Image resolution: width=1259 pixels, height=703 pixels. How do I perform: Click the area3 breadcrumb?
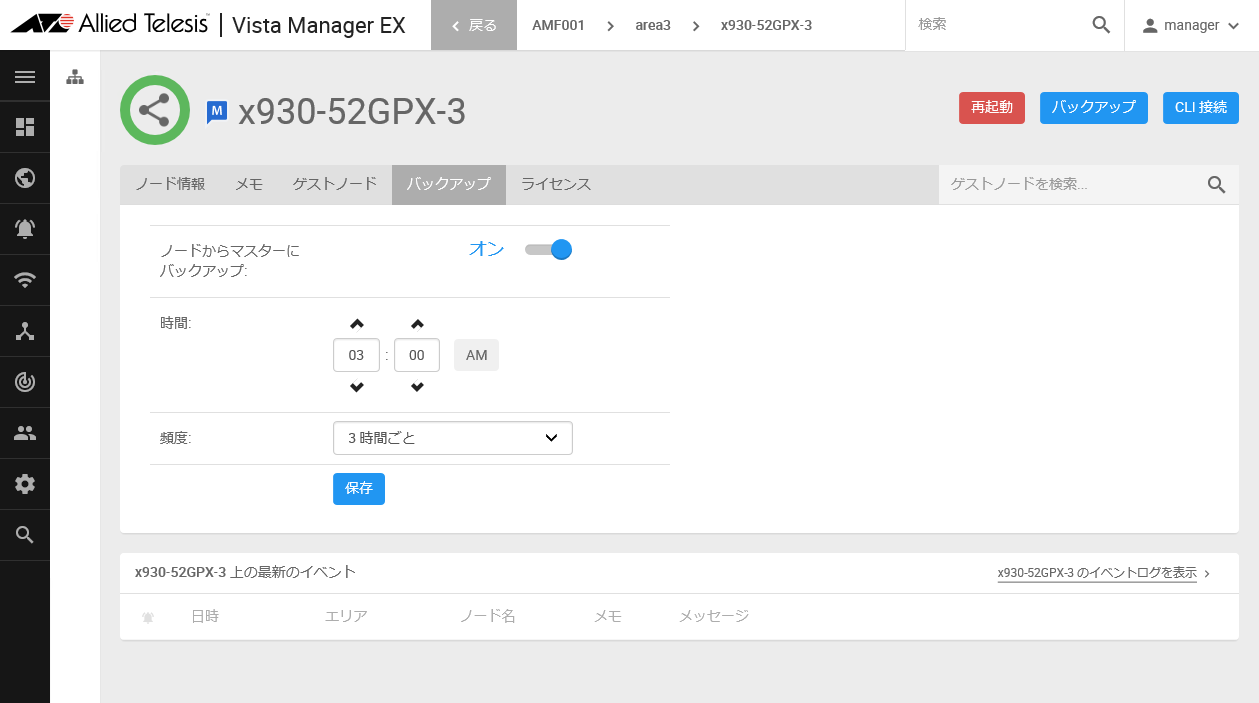pos(653,25)
